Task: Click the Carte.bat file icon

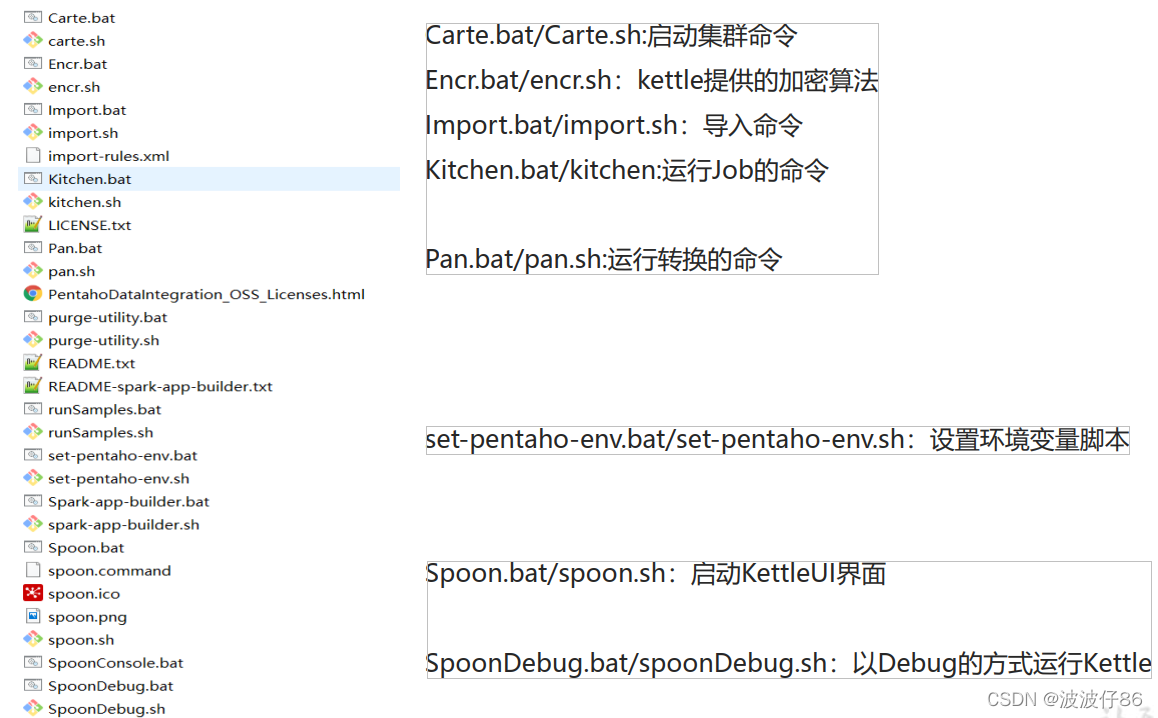Action: (32, 17)
